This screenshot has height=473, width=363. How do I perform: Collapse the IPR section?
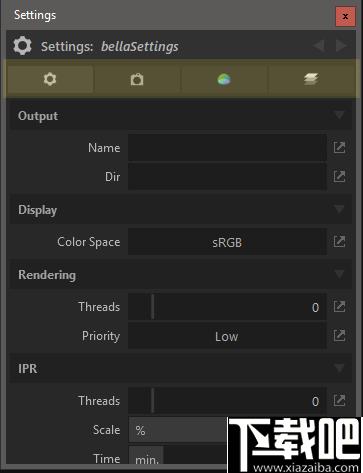pos(339,368)
